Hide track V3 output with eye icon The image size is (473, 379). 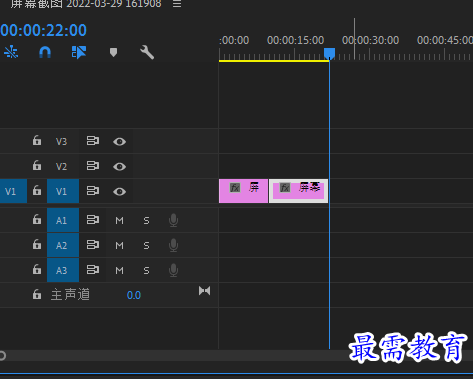point(119,142)
